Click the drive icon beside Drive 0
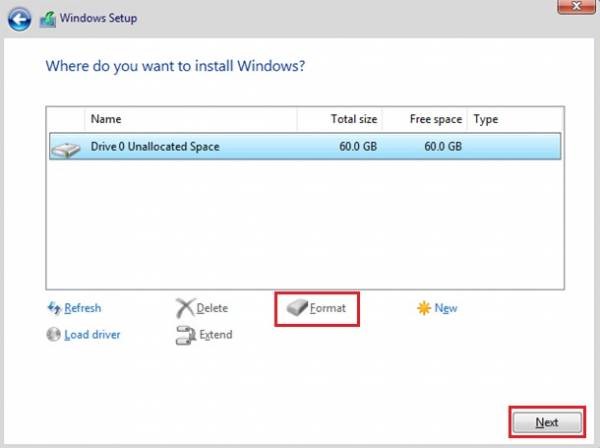The height and width of the screenshot is (448, 600). 66,150
